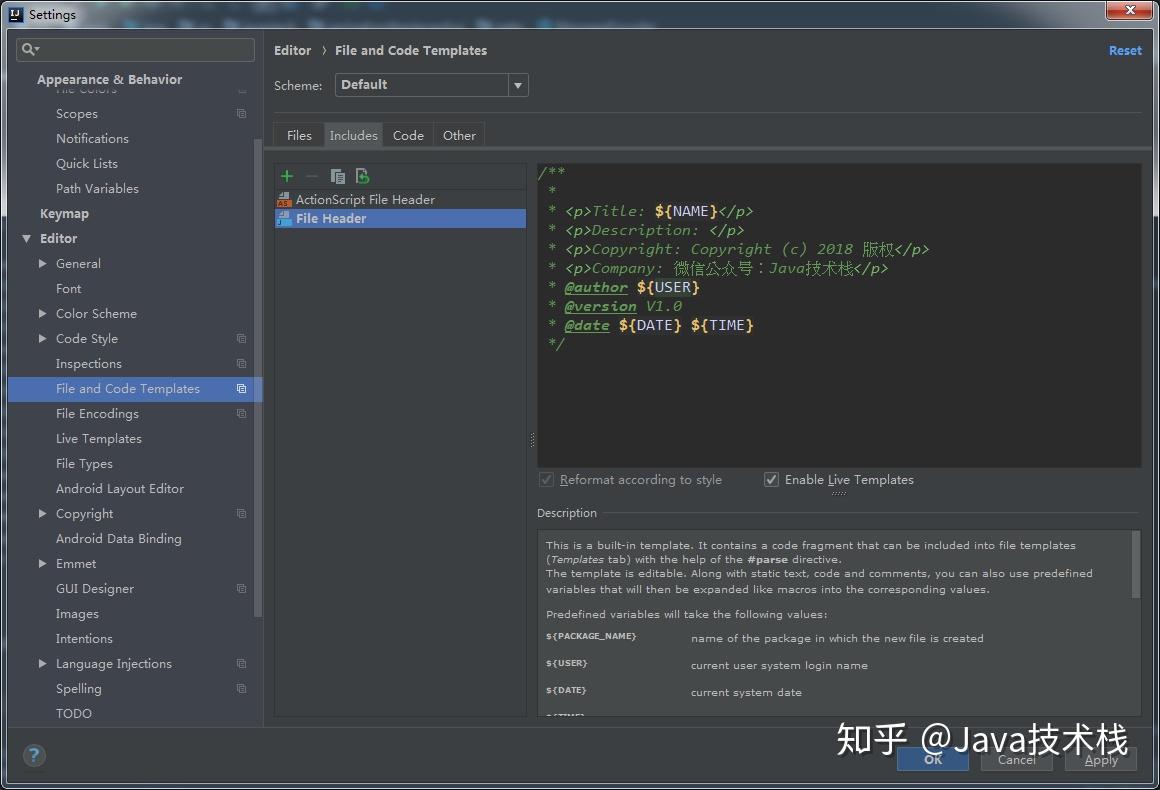Collapse the Editor tree section
Viewport: 1160px width, 790px height.
click(x=26, y=238)
